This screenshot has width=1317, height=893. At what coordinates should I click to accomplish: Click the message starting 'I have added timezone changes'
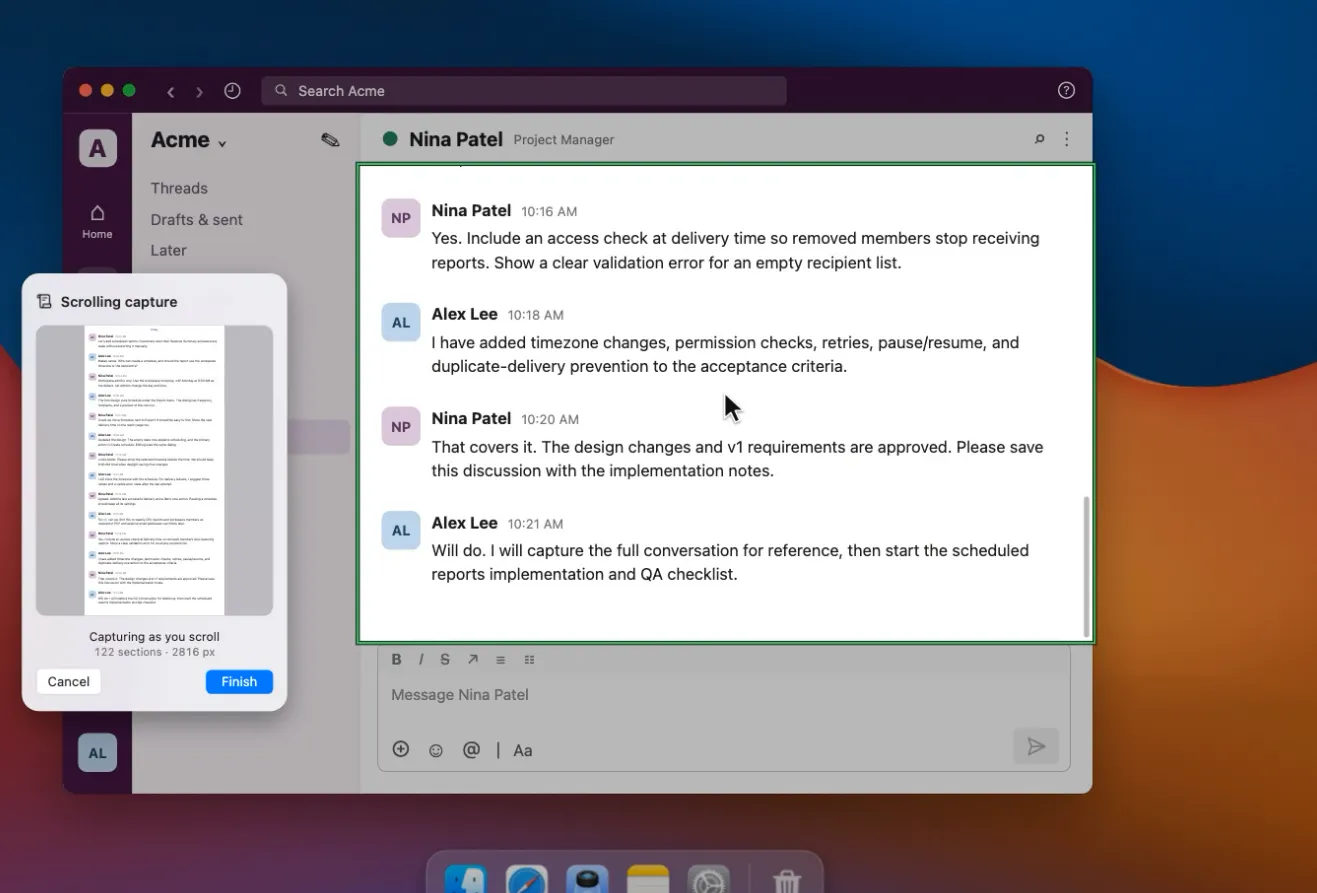[x=725, y=355]
